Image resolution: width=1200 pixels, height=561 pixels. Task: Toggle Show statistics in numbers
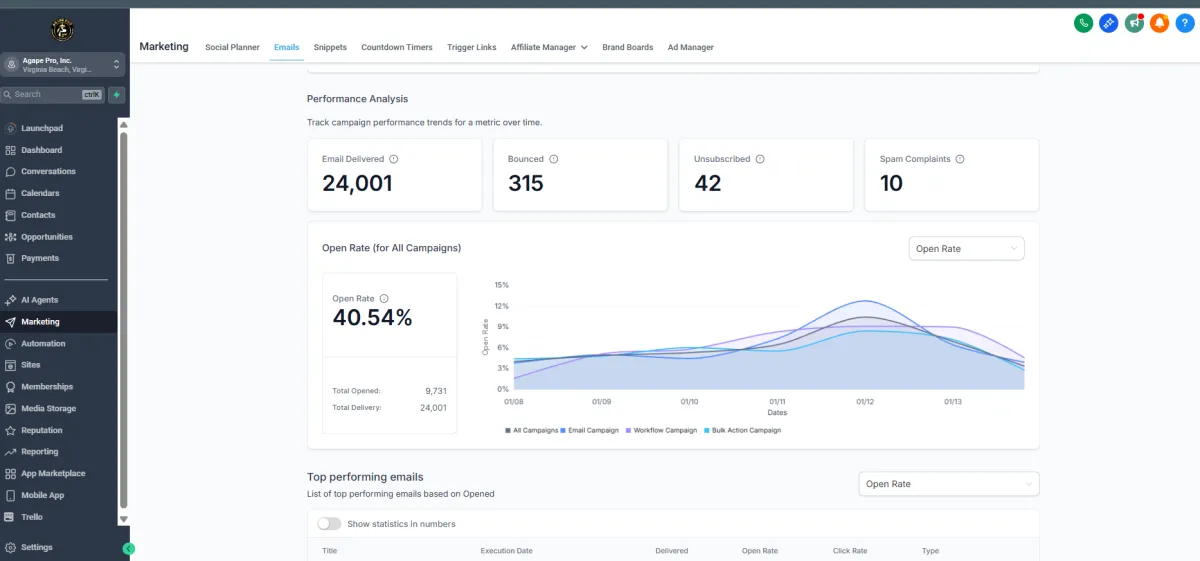coord(329,524)
